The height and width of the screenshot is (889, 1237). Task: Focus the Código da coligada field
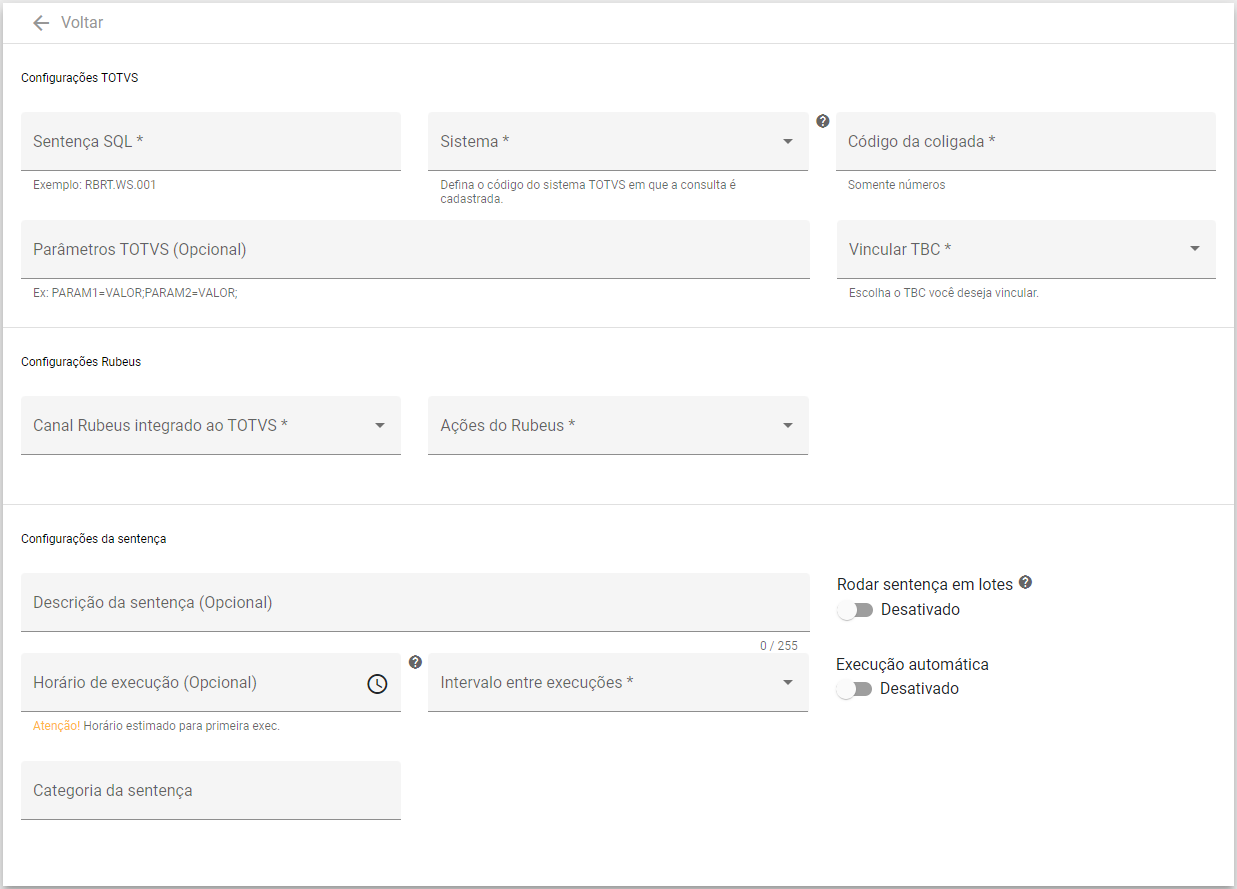tap(1026, 141)
